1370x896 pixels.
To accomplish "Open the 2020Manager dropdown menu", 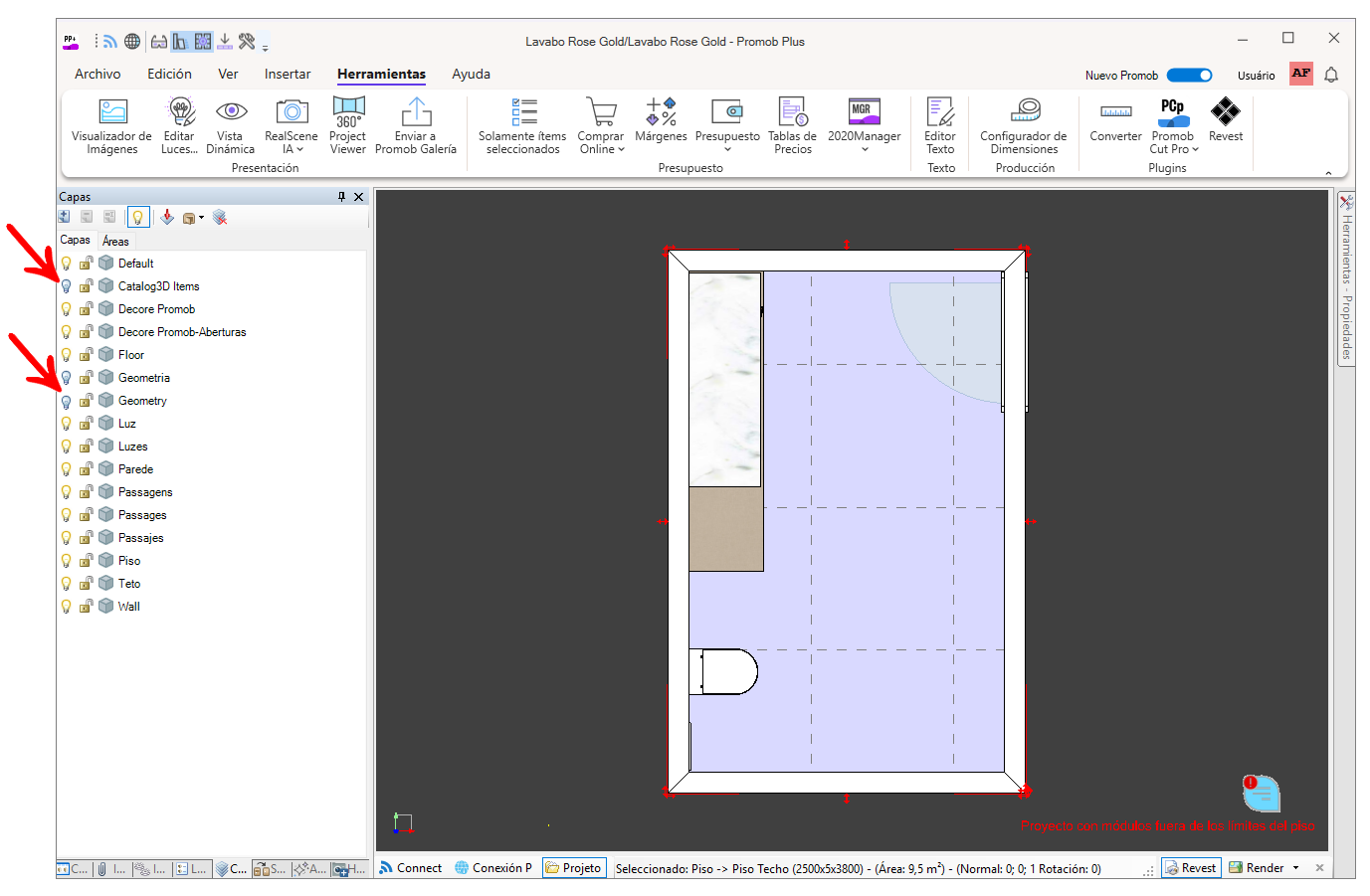I will pos(864,149).
